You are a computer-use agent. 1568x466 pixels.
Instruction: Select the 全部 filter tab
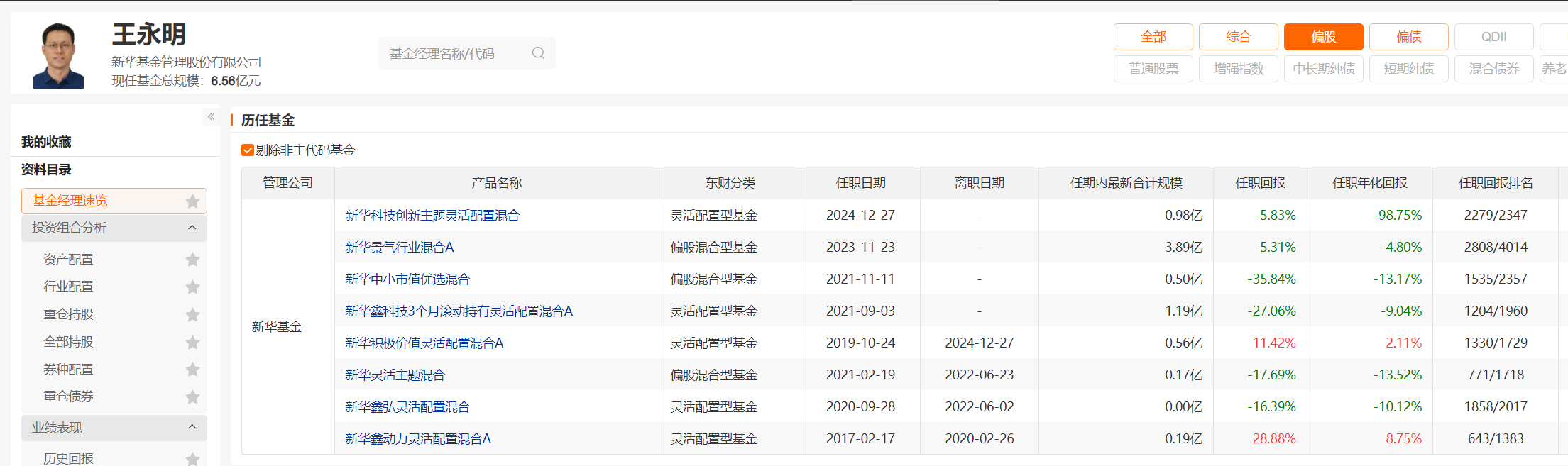point(1153,37)
